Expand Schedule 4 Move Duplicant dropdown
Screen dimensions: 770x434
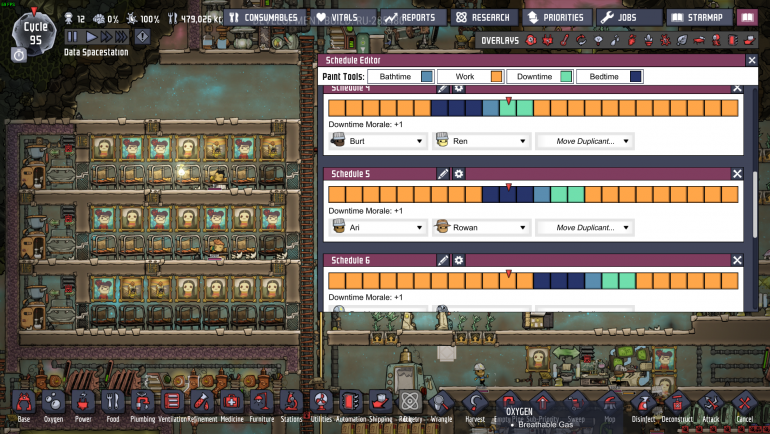coord(584,141)
